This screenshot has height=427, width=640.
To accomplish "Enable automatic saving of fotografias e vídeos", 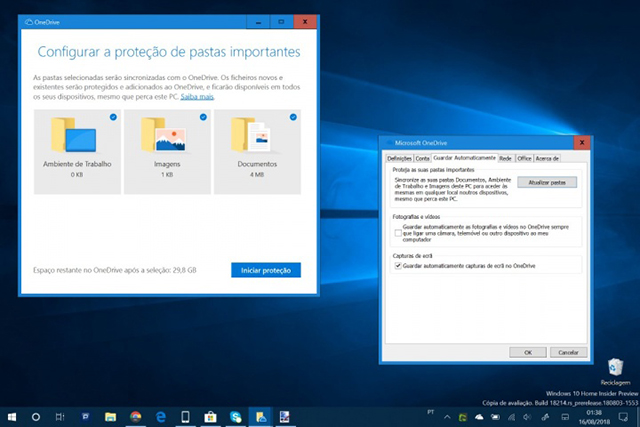I will [398, 233].
